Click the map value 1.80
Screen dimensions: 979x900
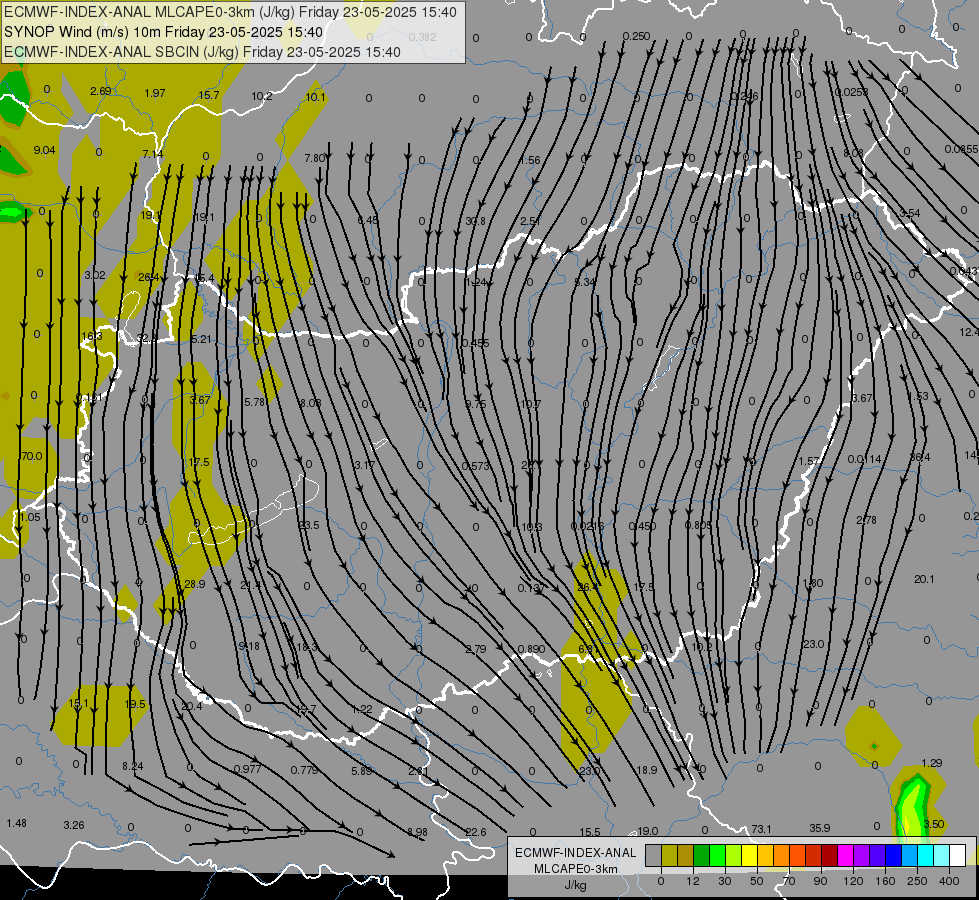812,583
